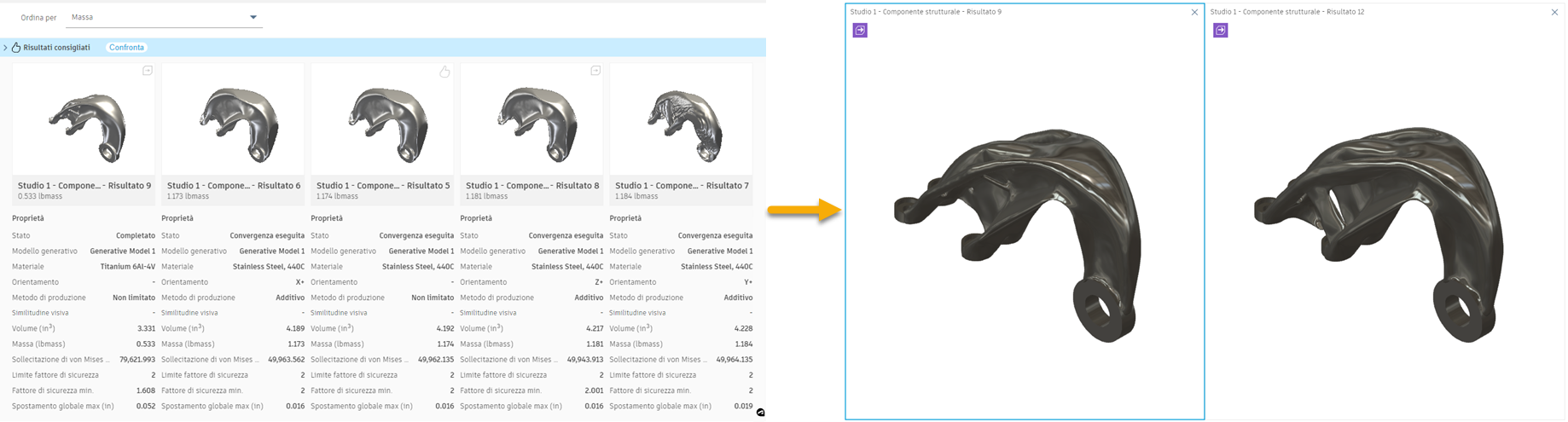Click 'Proprietà' heading on Risultato 9 card
This screenshot has width=1568, height=422.
pyautogui.click(x=28, y=219)
